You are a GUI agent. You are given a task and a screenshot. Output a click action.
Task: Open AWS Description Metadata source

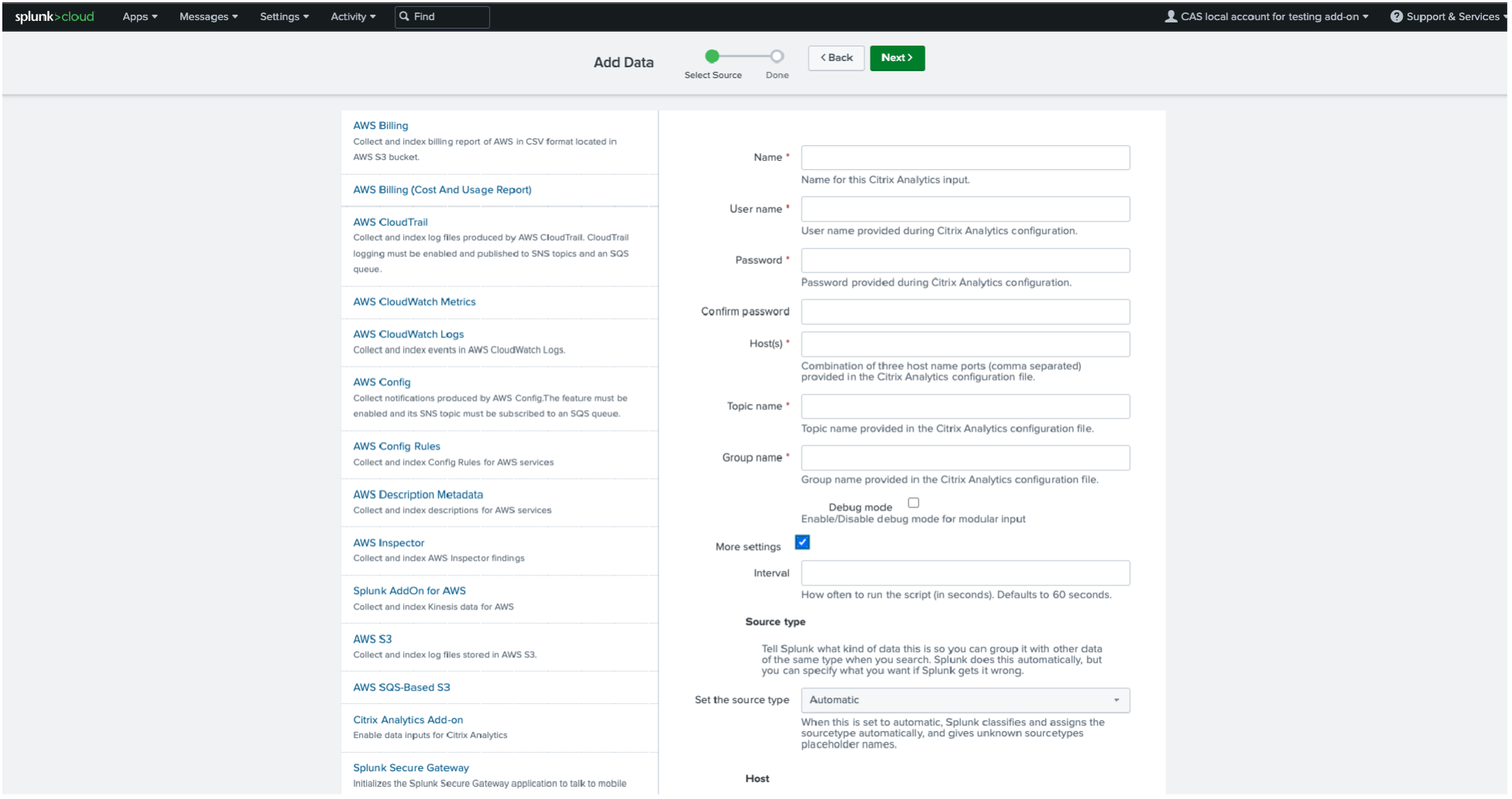(x=418, y=494)
